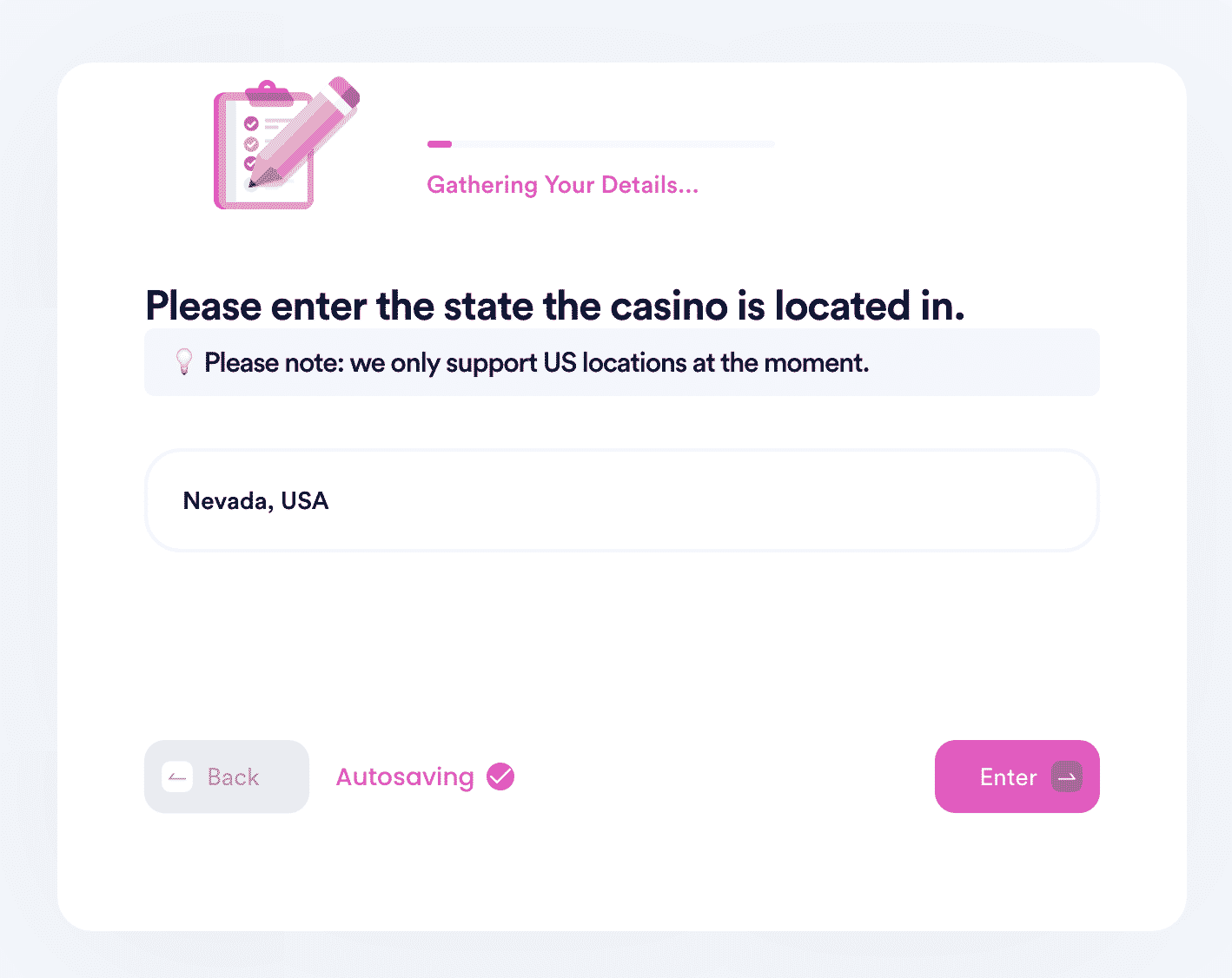This screenshot has width=1232, height=978.
Task: Click the left arrow icon in Back
Action: 177,776
